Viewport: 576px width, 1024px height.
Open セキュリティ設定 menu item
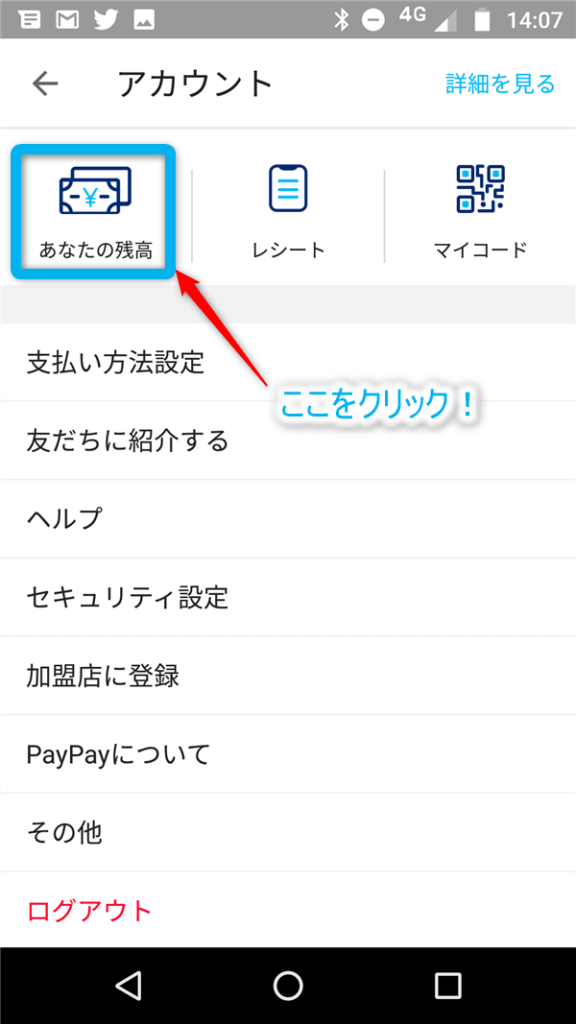288,598
